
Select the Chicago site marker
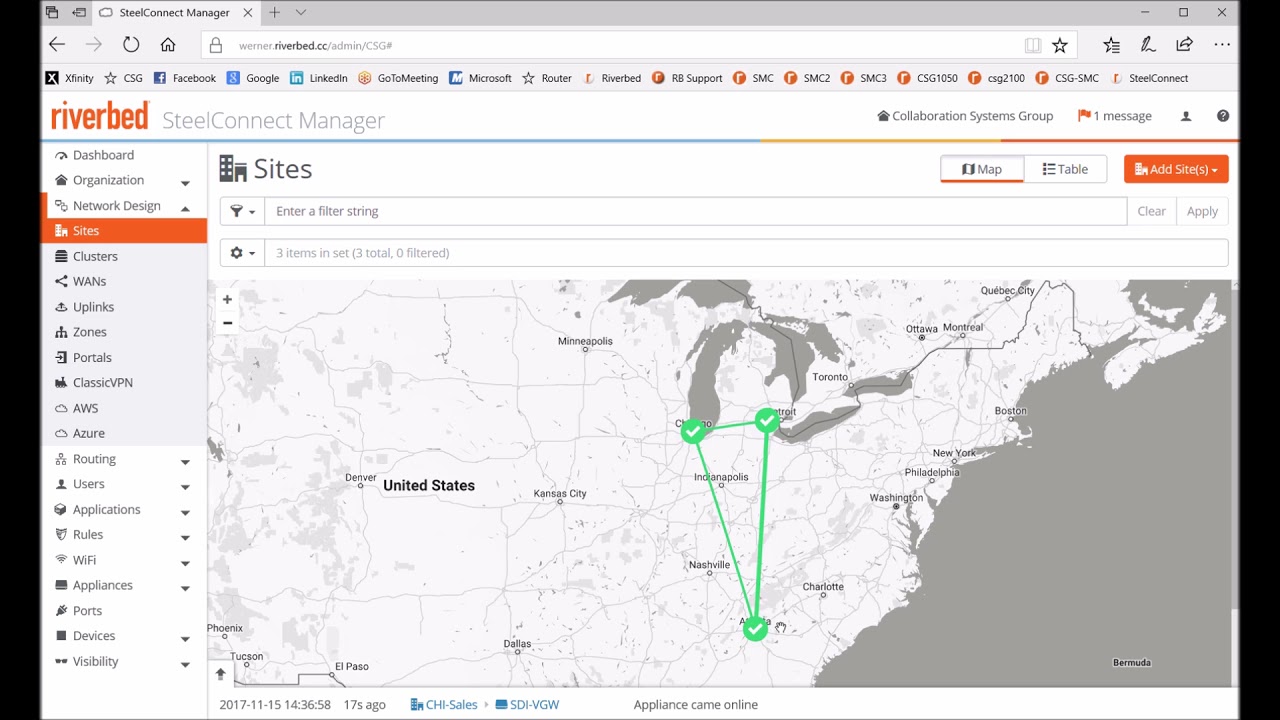[x=693, y=431]
